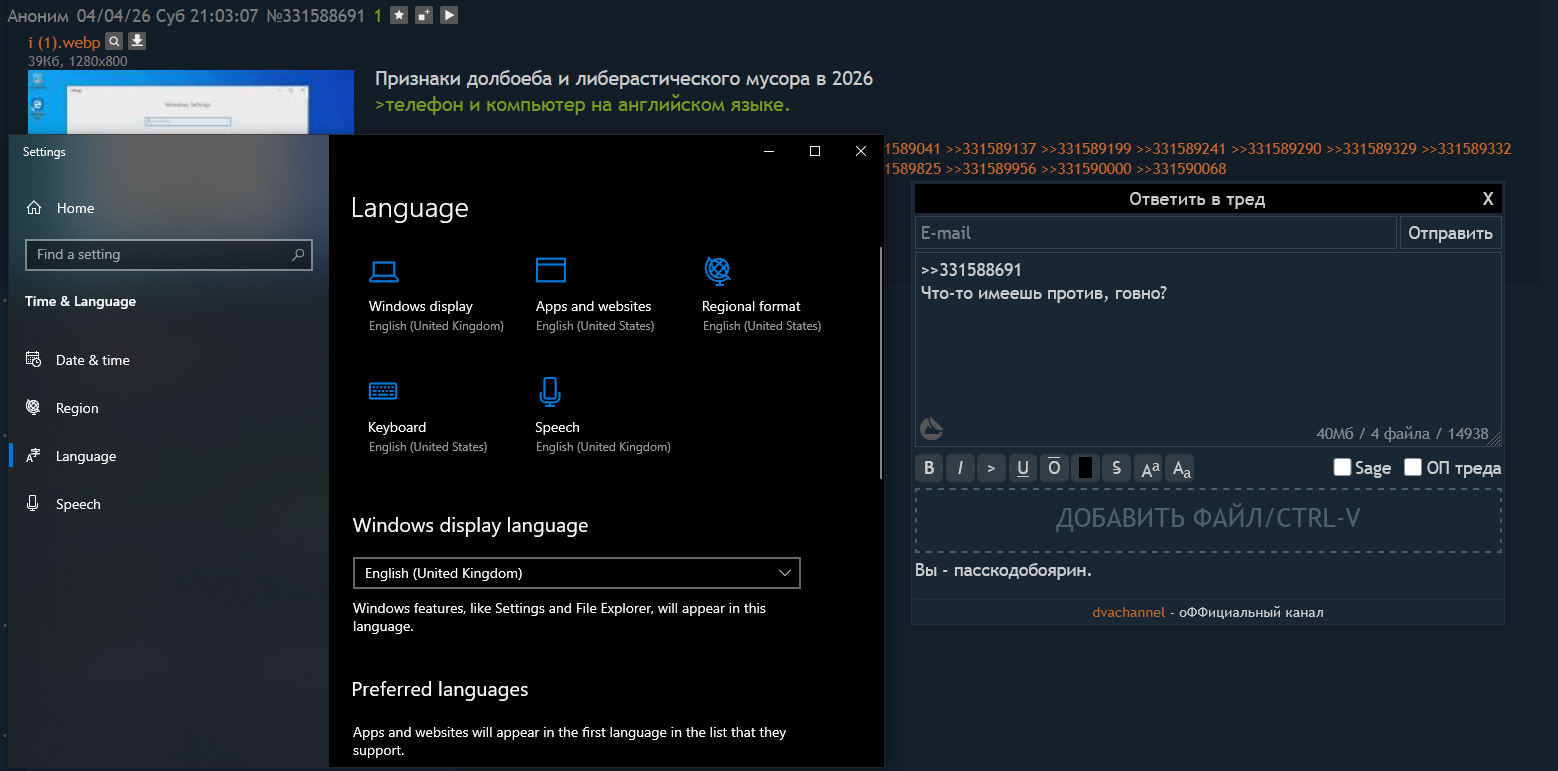Tick the ОП треда checkbox

click(x=1413, y=467)
